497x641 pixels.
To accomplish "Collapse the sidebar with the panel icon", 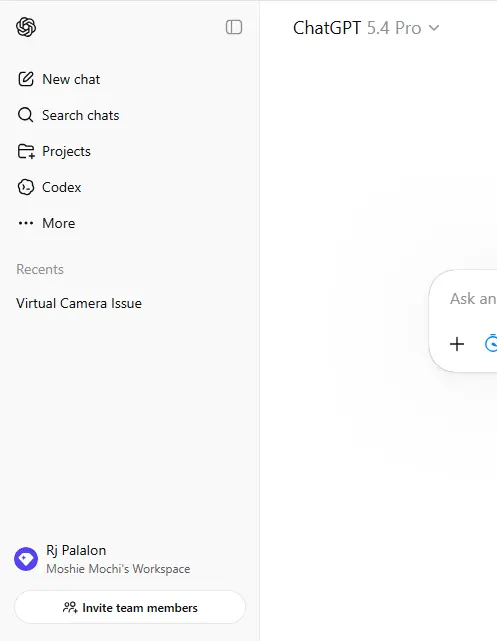I will pyautogui.click(x=234, y=27).
